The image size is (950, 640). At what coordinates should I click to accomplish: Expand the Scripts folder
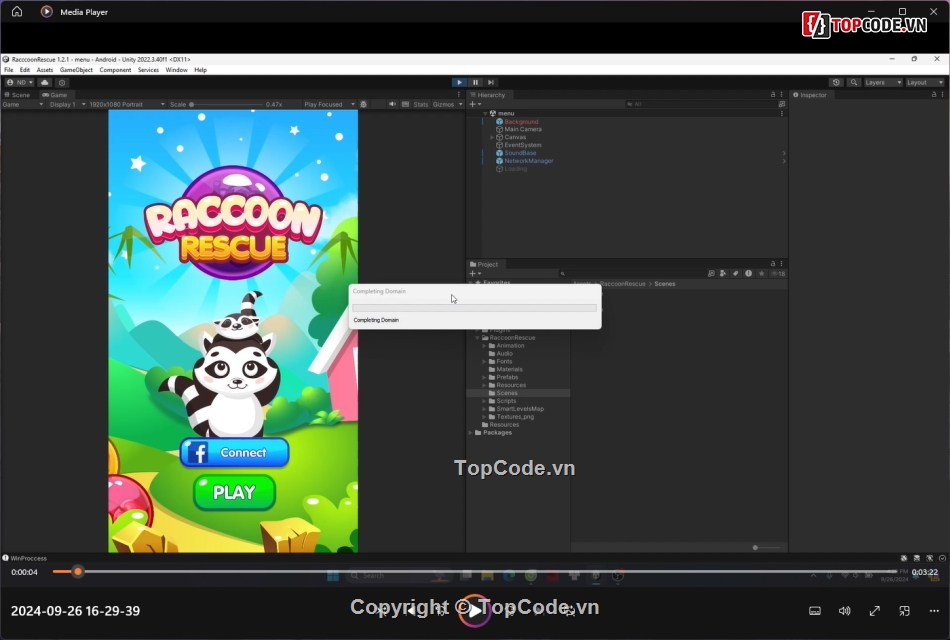coord(484,401)
